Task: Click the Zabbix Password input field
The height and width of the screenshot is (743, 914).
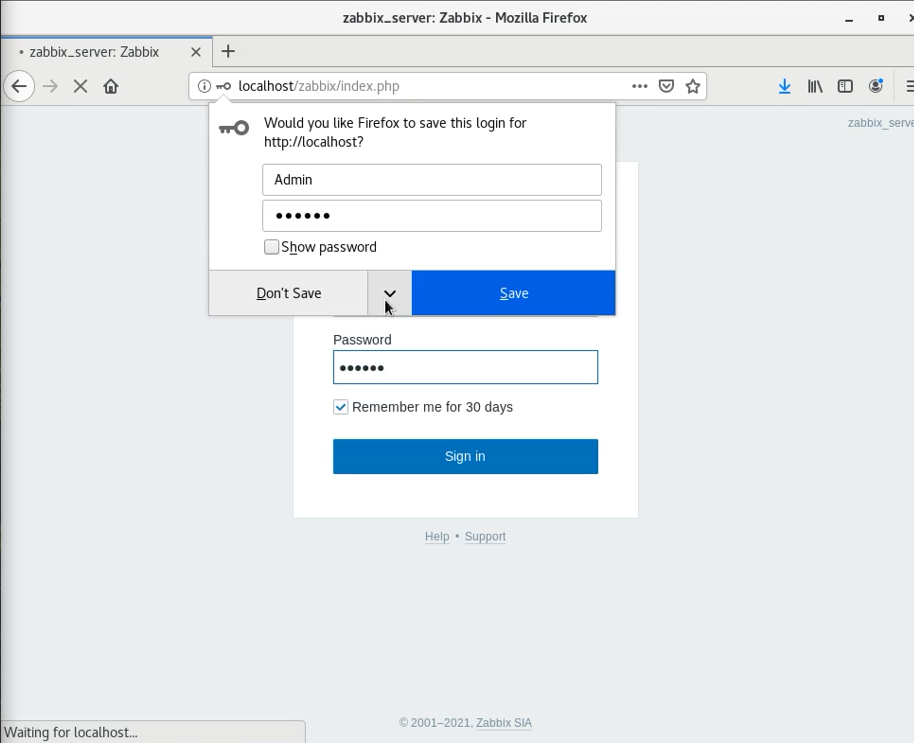Action: 465,367
